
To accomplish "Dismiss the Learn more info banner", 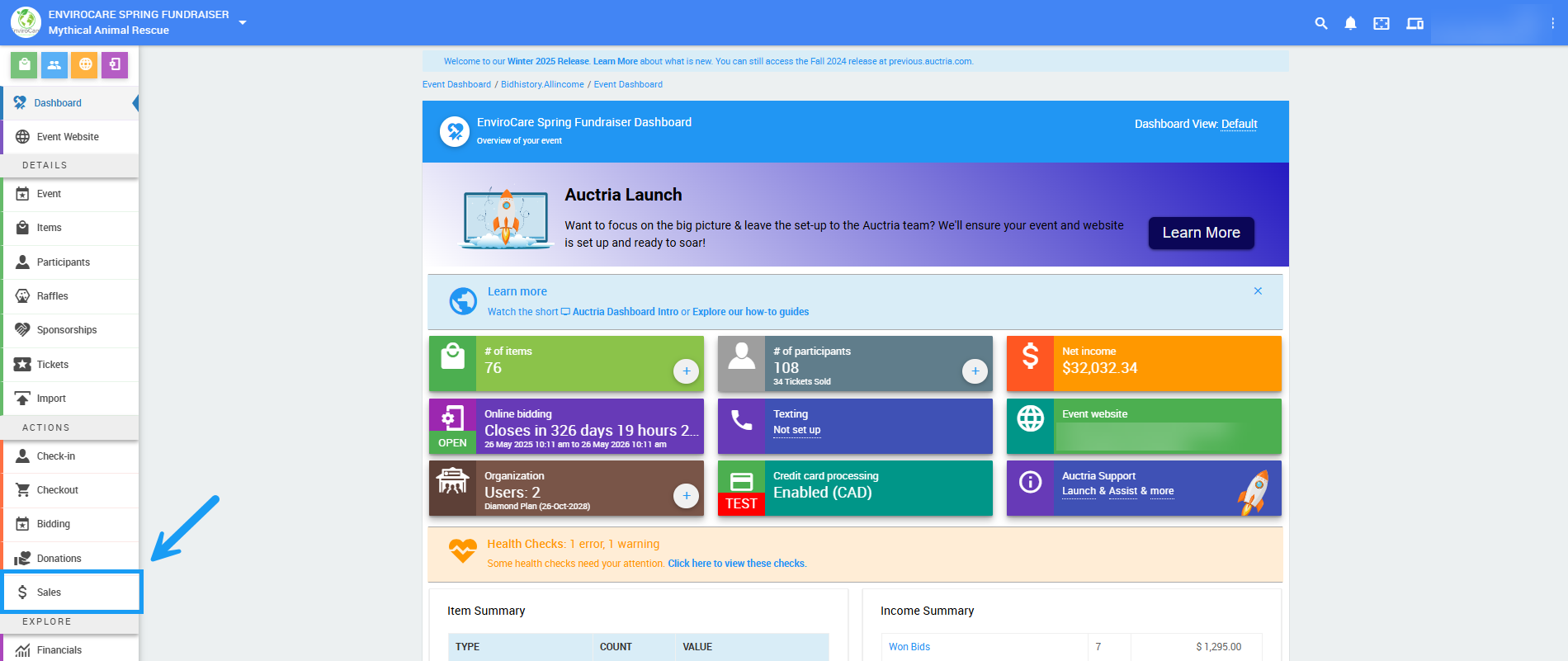I will 1258,291.
